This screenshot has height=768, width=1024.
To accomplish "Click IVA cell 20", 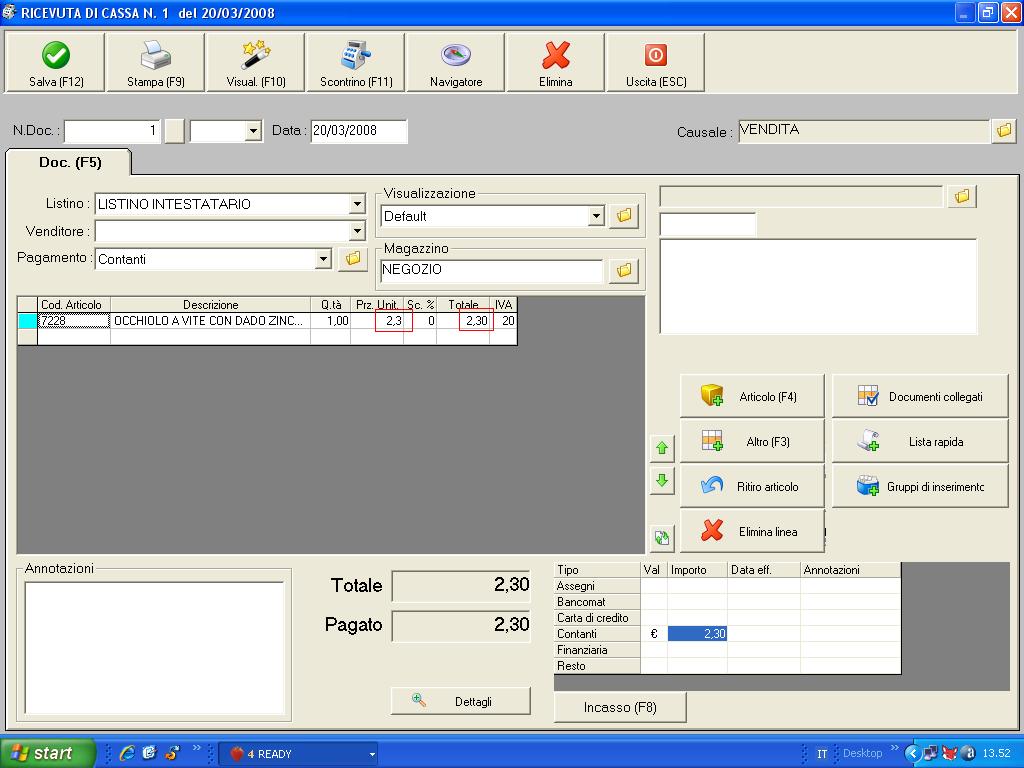I will pos(504,321).
